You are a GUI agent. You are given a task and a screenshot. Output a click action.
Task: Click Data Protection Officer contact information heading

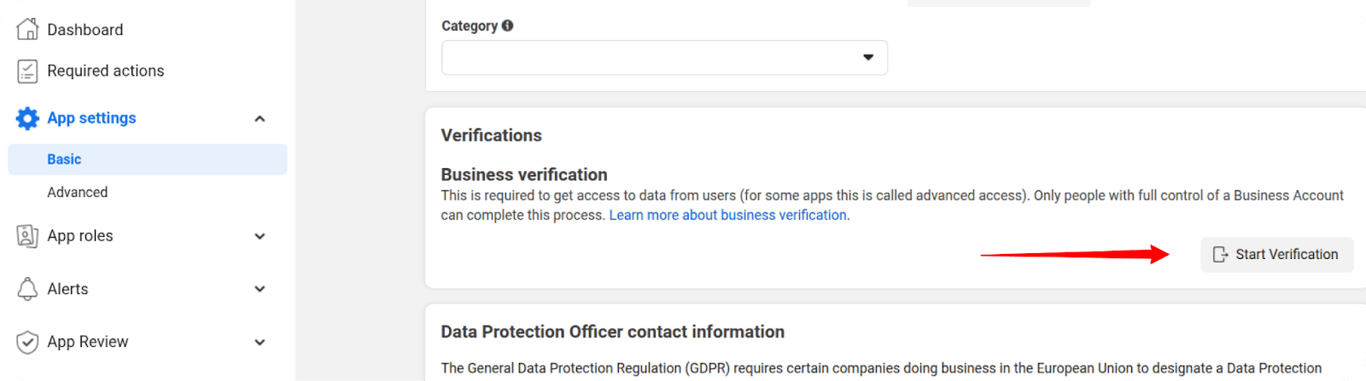613,332
